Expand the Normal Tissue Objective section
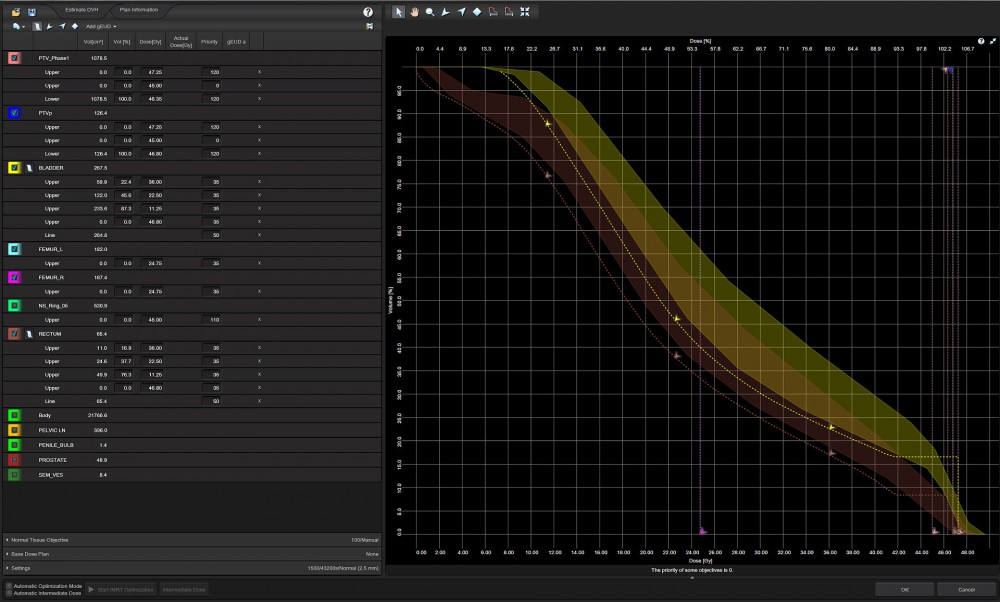This screenshot has width=1000, height=602. pos(7,540)
